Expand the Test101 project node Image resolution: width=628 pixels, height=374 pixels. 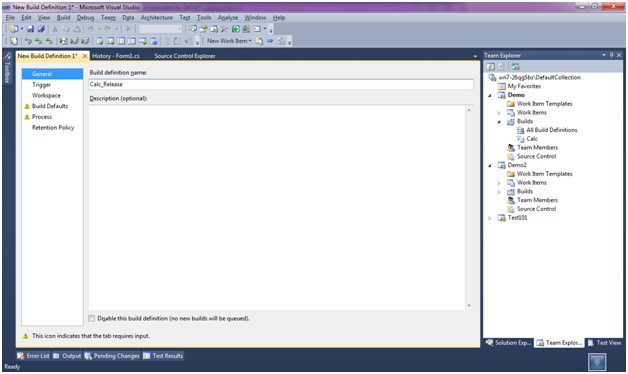point(489,218)
